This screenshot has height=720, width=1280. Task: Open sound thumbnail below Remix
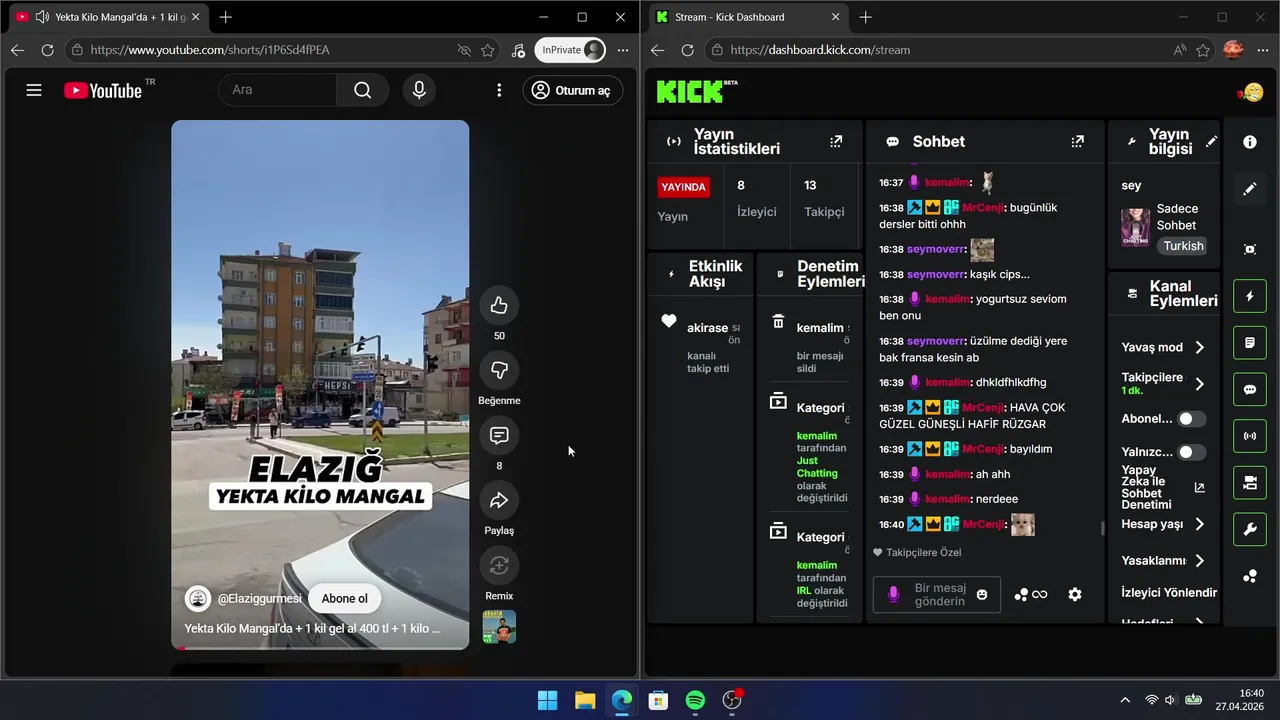click(x=499, y=627)
